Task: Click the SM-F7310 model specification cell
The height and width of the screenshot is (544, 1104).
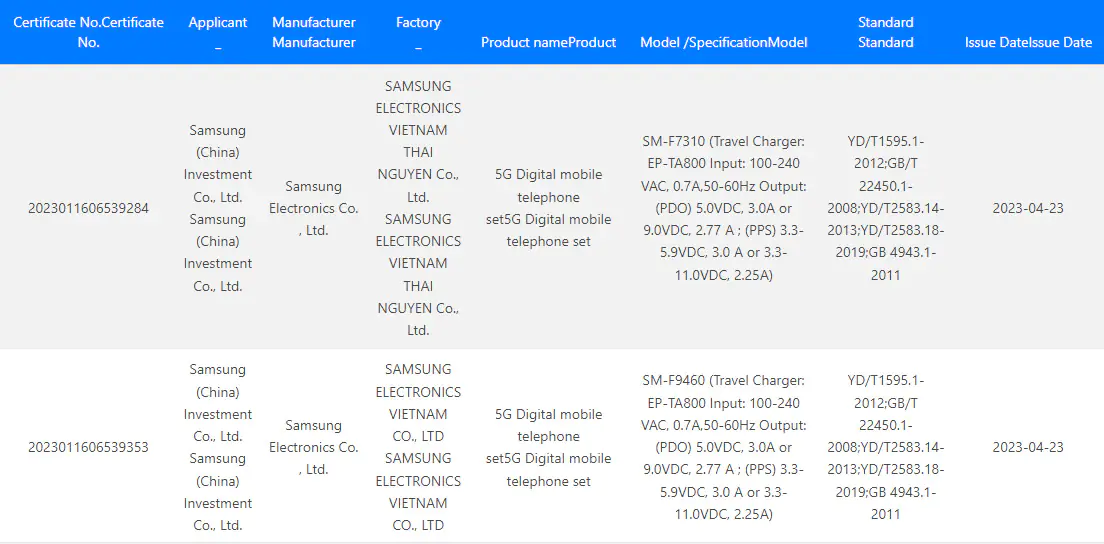Action: tap(724, 208)
